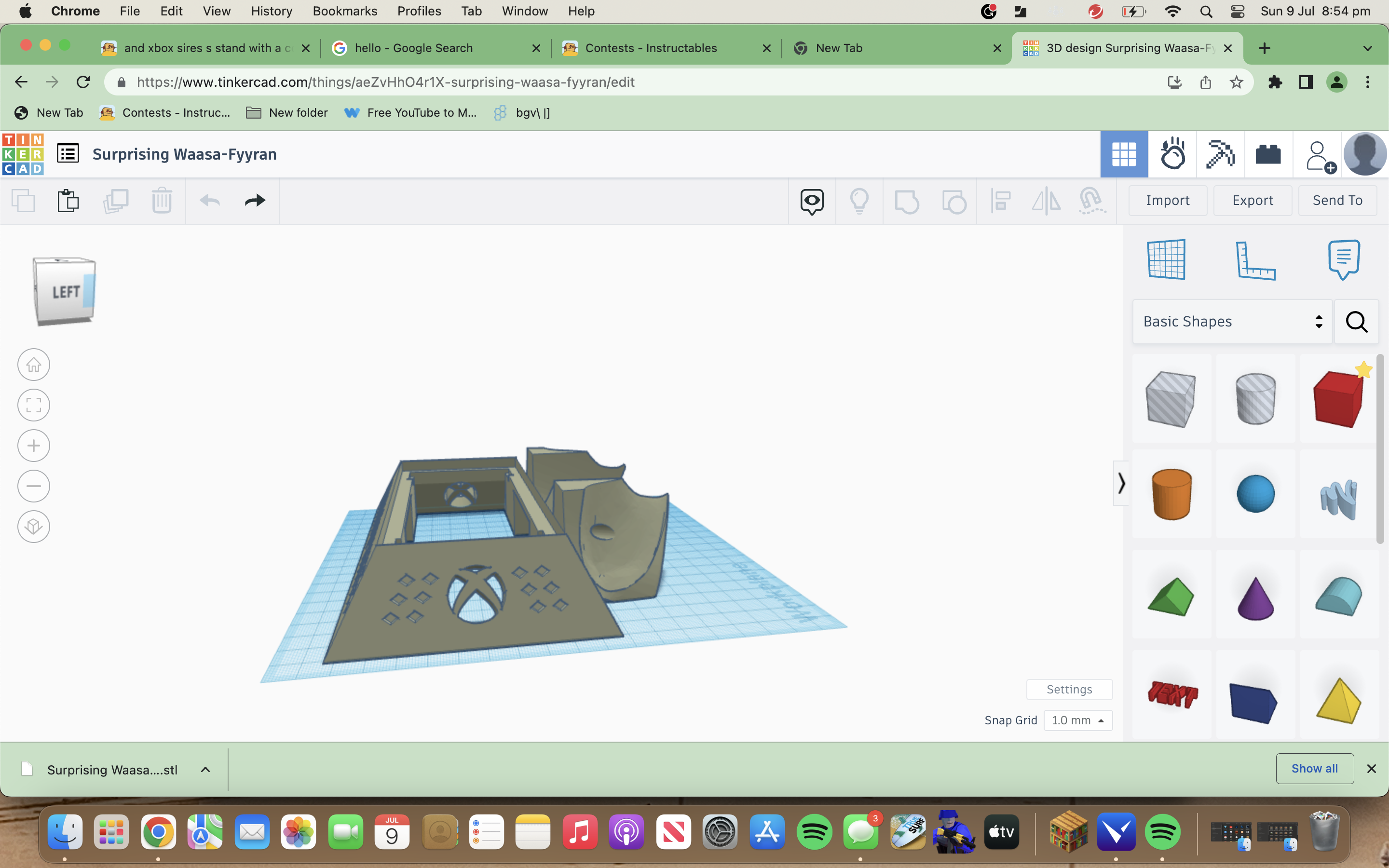
Task: Toggle orthographic perspective view
Action: pyautogui.click(x=34, y=527)
